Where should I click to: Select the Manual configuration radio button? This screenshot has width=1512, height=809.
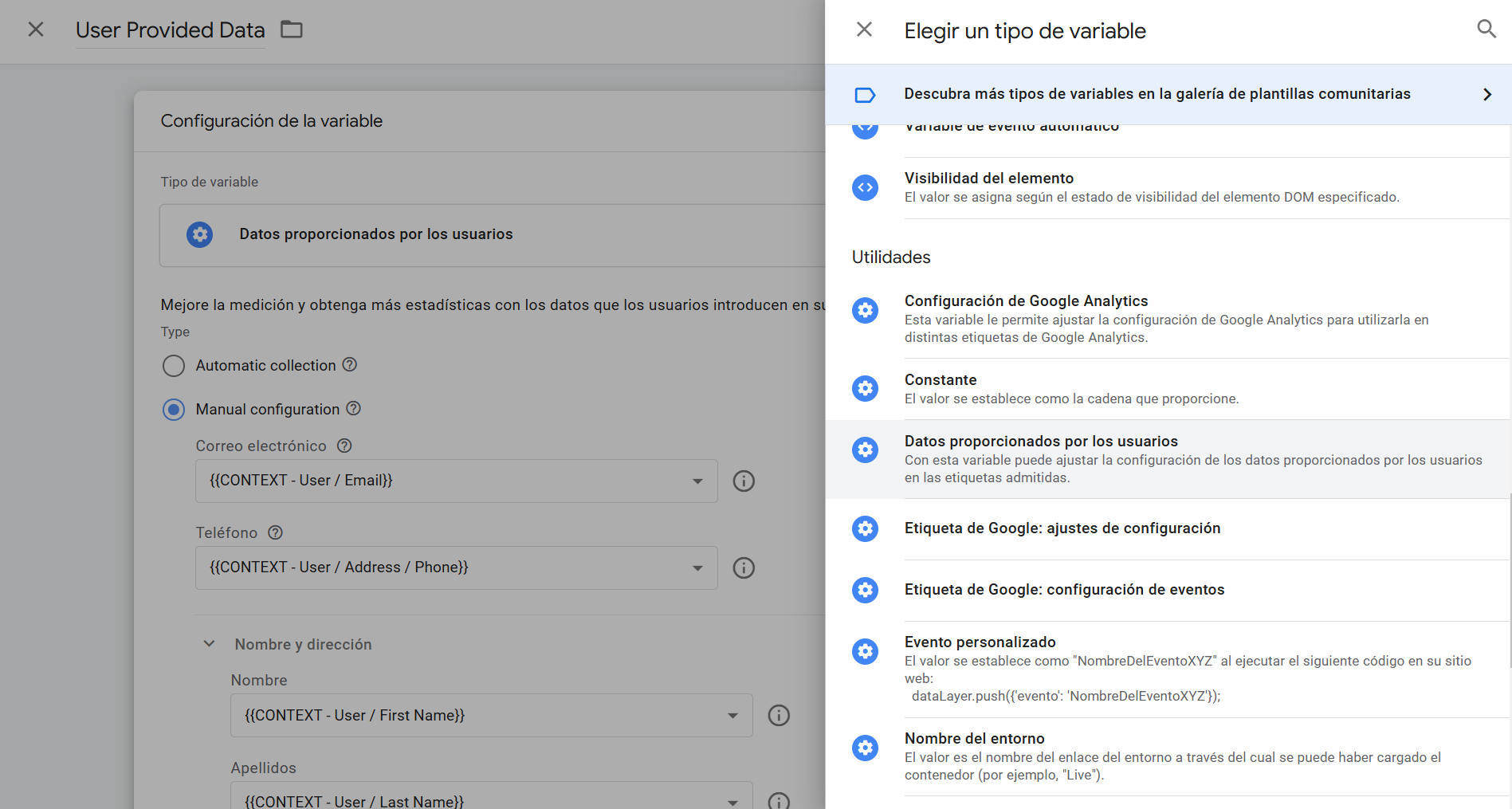click(174, 410)
